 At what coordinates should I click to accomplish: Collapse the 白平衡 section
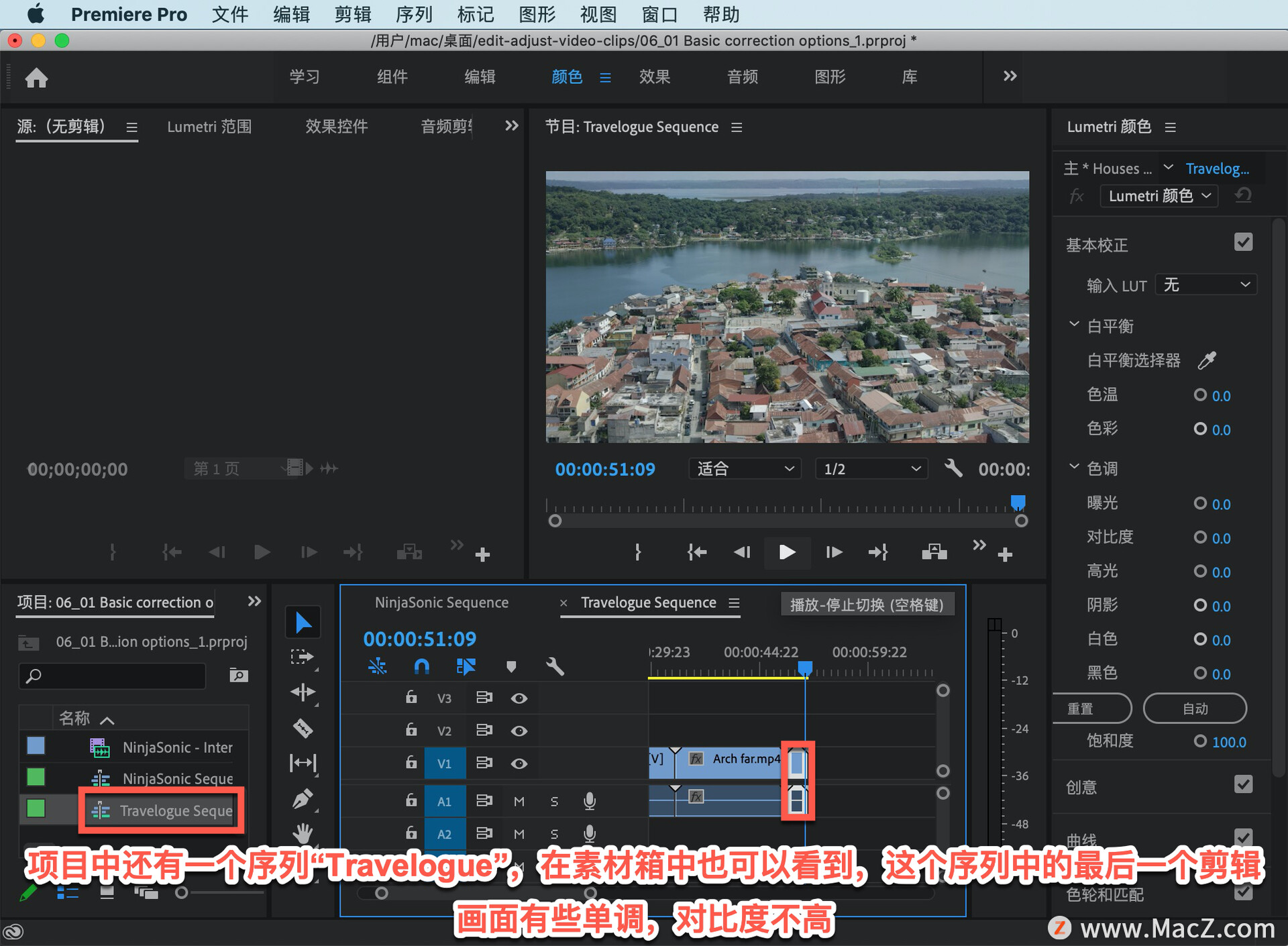point(1074,325)
